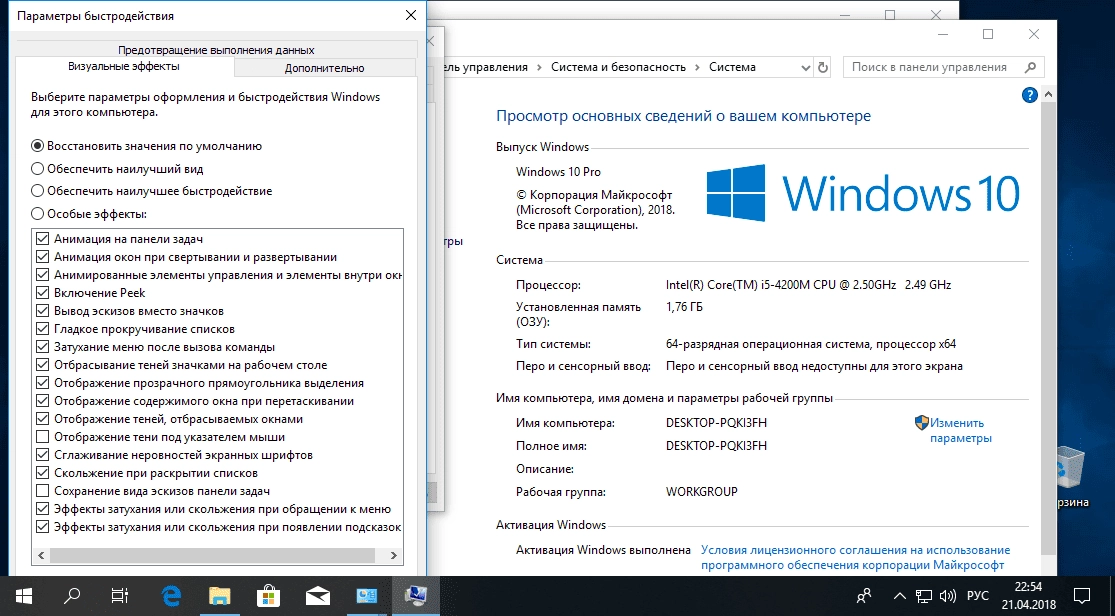
Task: Open taskbar search magnifier
Action: 72,595
